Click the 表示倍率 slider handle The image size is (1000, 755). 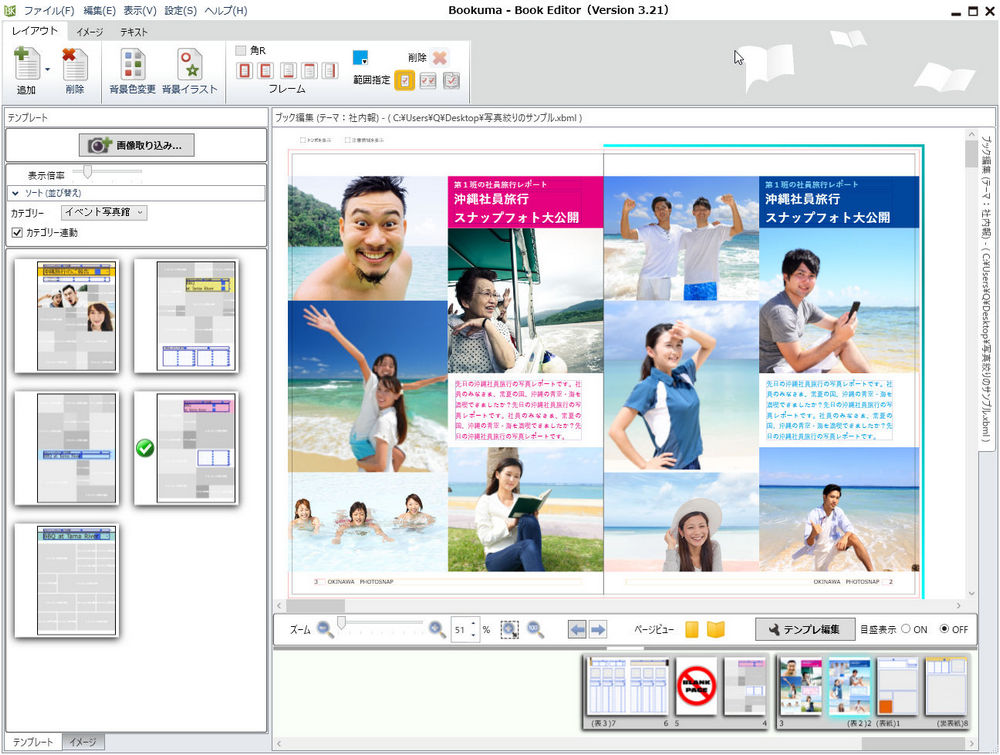(x=89, y=172)
